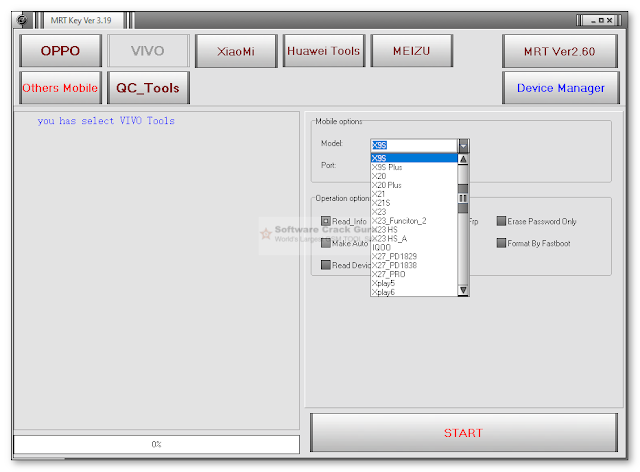
Task: Click the Model combo box field
Action: (414, 145)
